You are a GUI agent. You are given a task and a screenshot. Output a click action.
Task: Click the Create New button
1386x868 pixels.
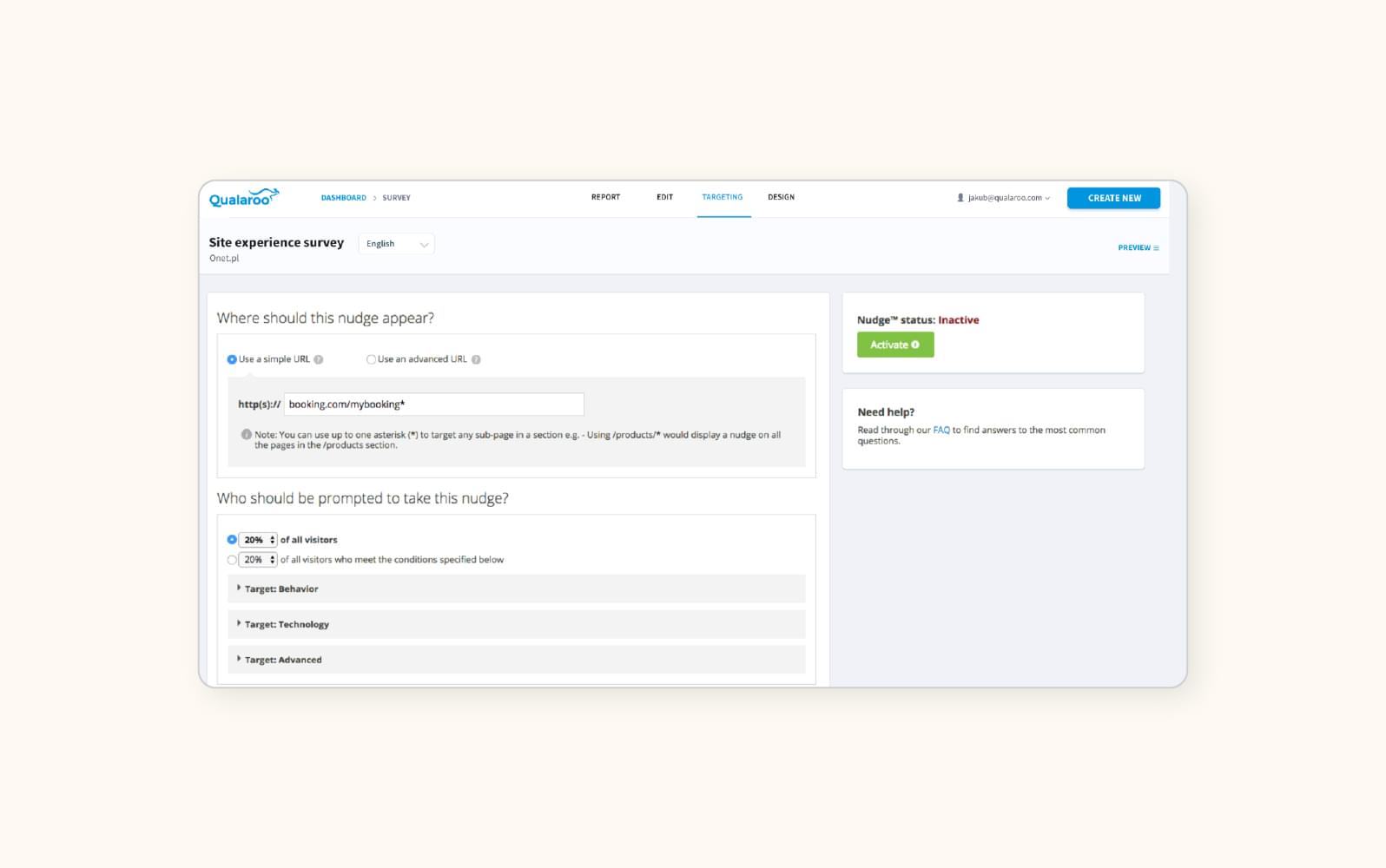[x=1113, y=198]
